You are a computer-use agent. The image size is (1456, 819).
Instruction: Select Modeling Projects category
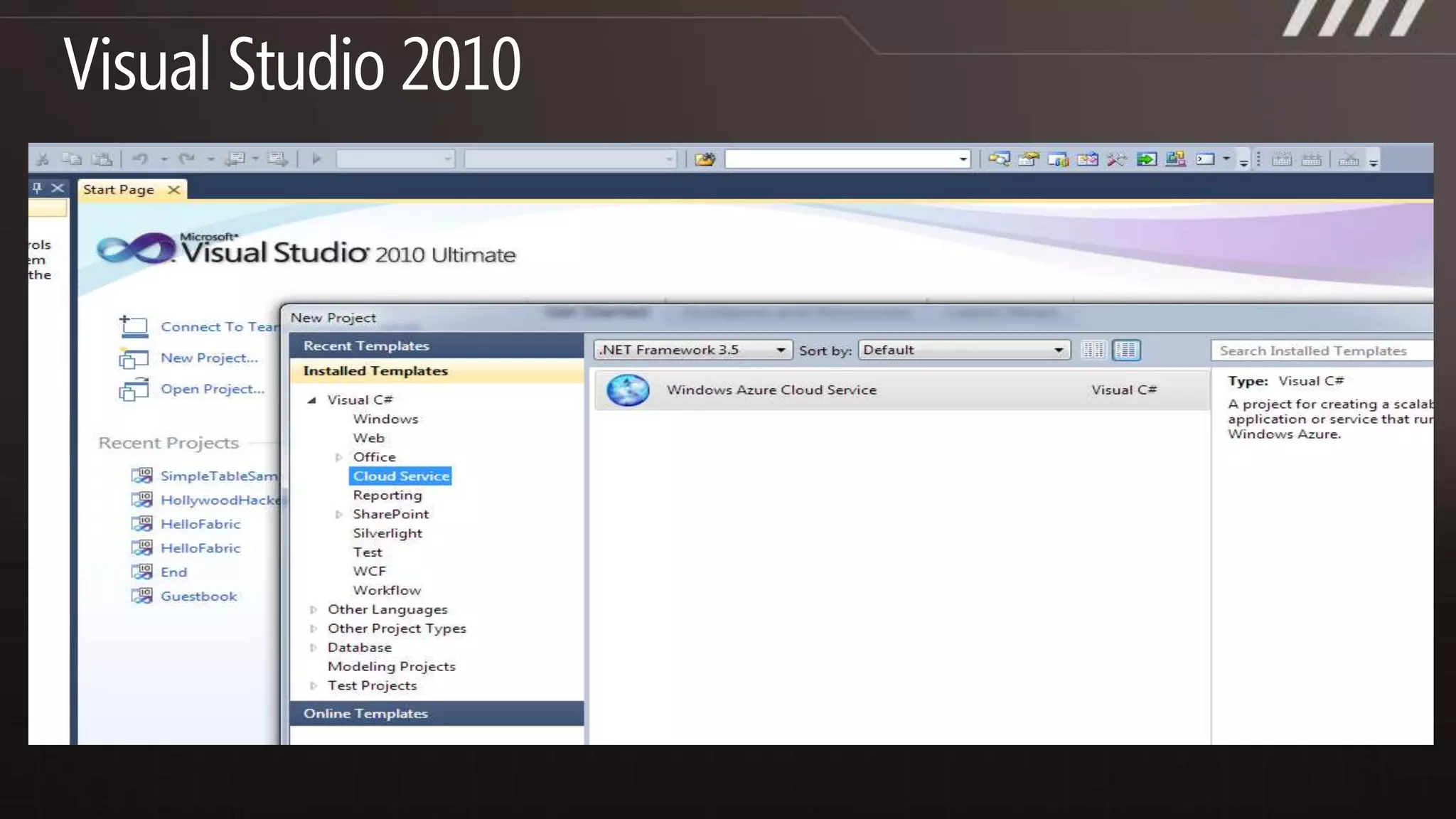tap(391, 667)
